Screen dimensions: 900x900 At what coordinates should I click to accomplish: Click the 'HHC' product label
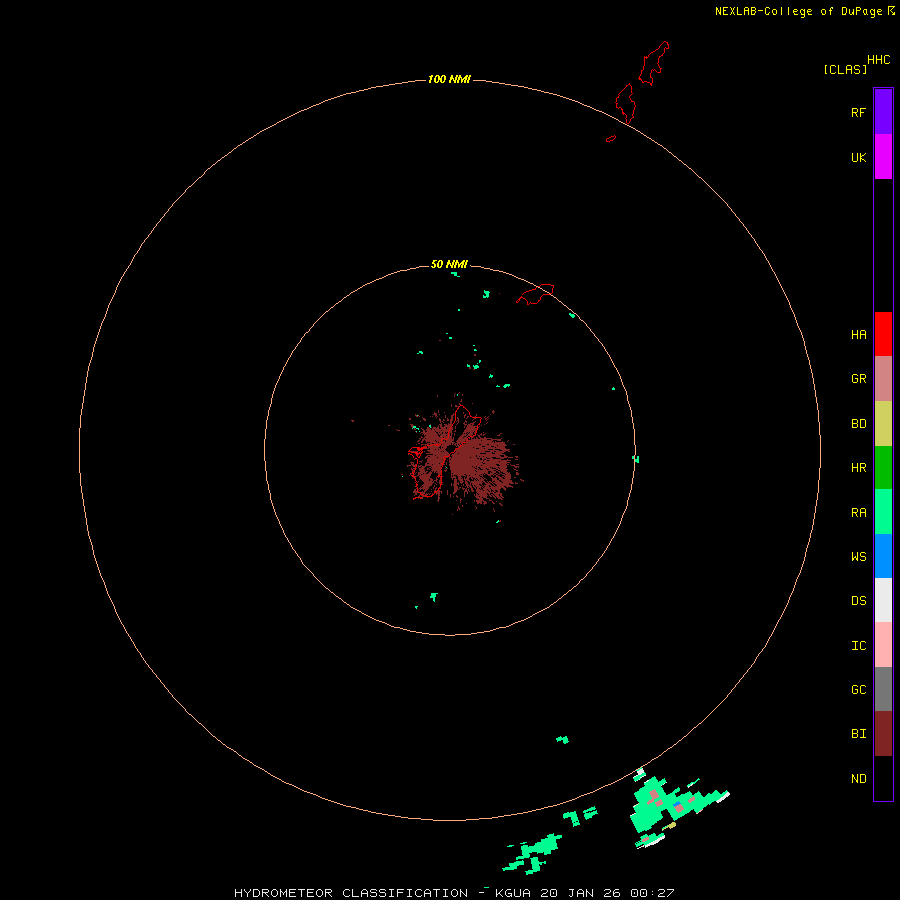(x=879, y=60)
